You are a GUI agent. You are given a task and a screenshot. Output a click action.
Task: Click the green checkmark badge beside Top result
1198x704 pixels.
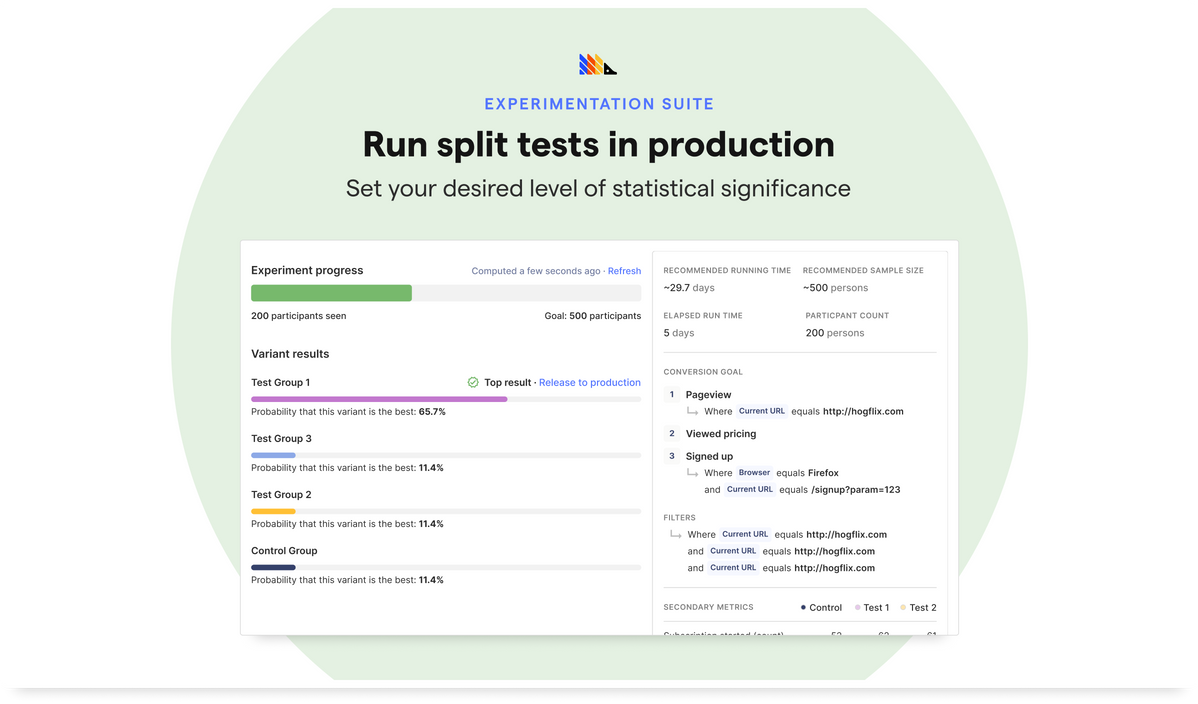(473, 382)
